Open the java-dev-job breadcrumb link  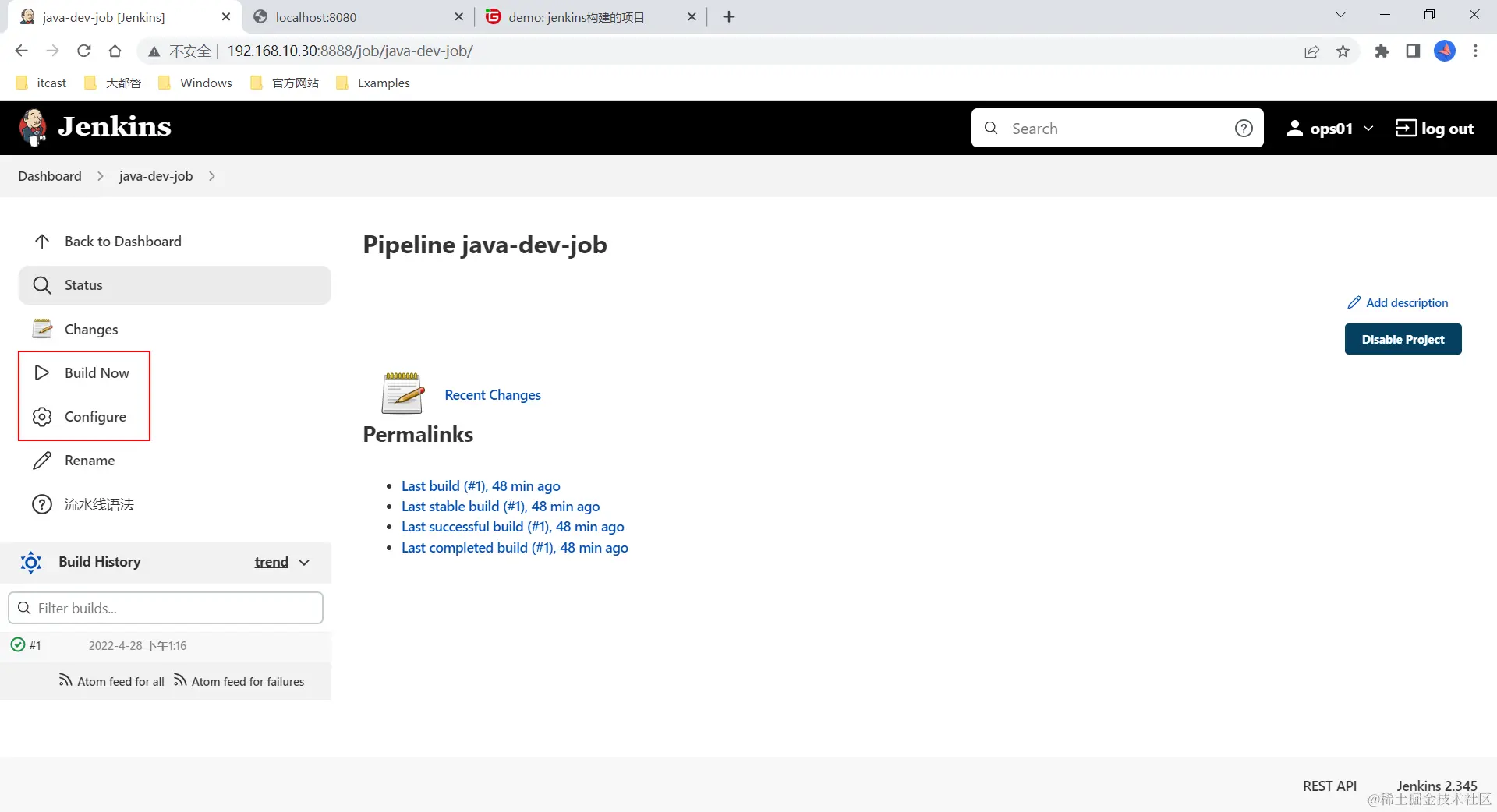(x=156, y=176)
